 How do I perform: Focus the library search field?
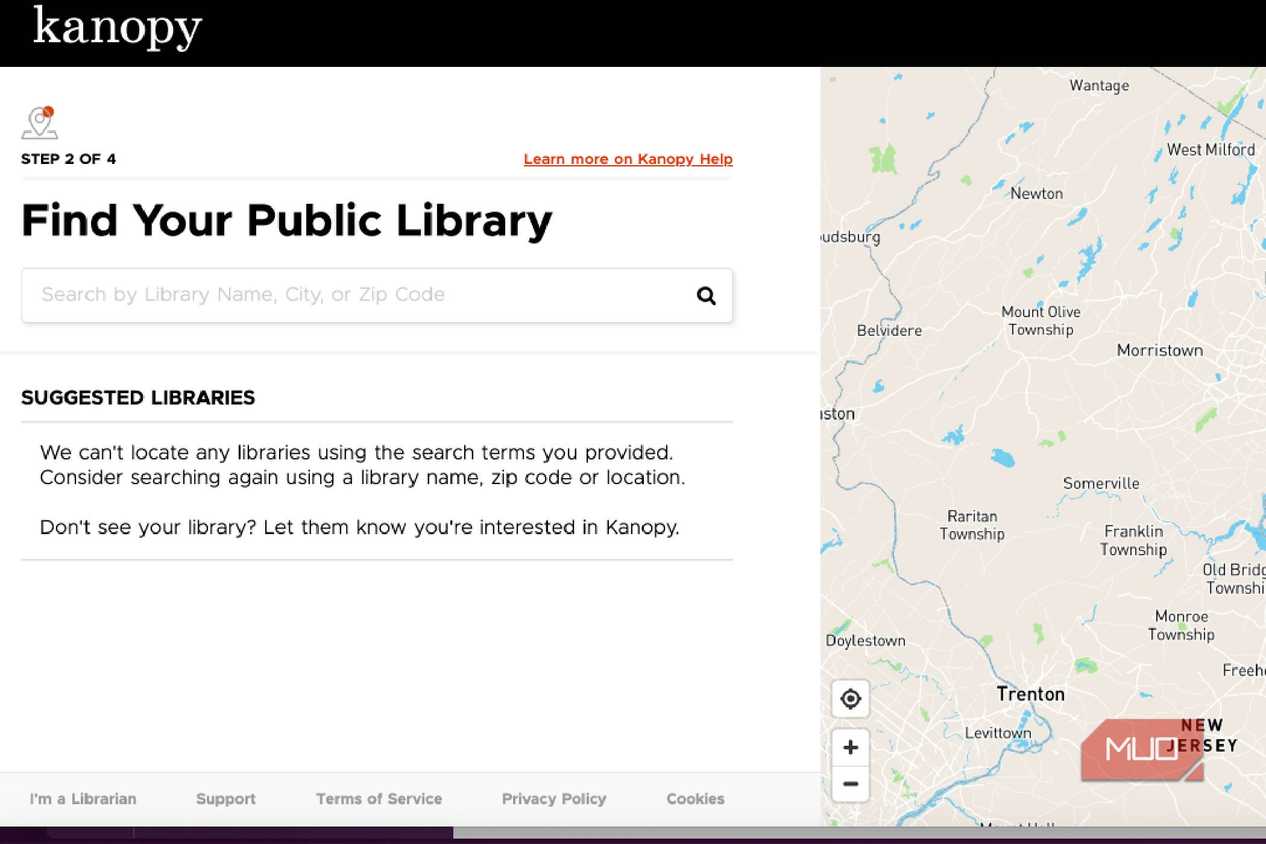[377, 295]
